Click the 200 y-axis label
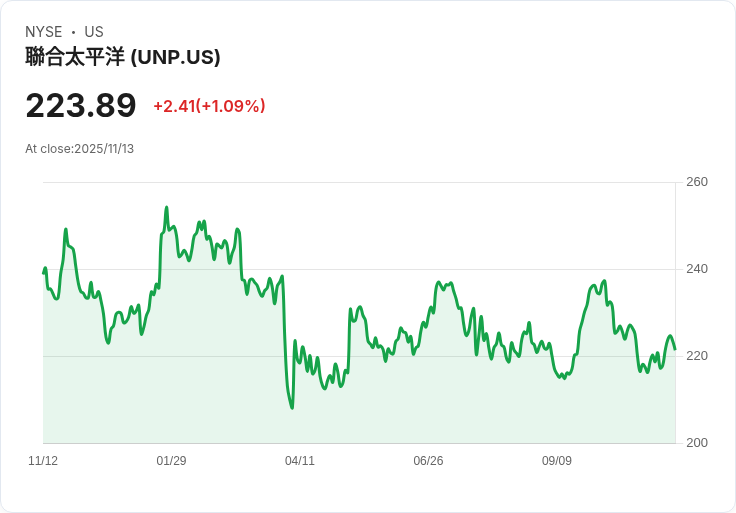 (697, 443)
